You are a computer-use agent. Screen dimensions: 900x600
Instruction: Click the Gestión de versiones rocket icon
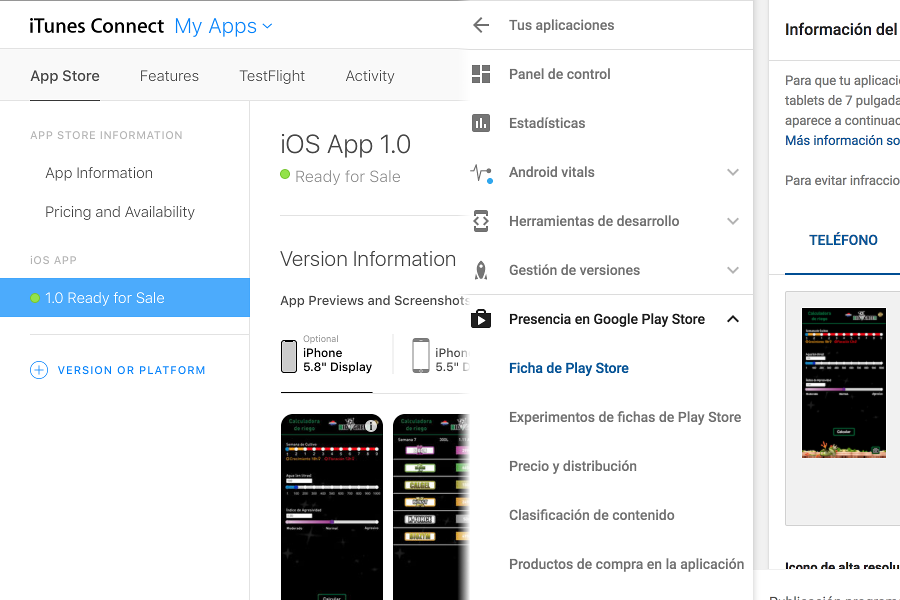coord(481,270)
